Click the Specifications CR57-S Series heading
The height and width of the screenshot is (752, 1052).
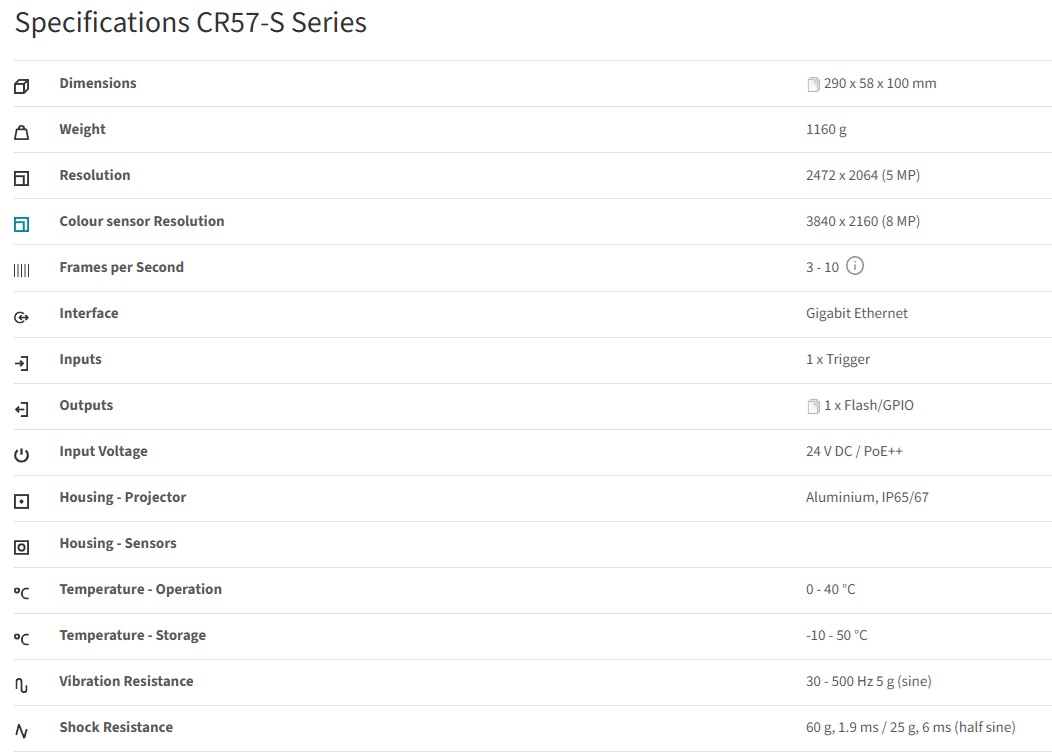point(191,23)
